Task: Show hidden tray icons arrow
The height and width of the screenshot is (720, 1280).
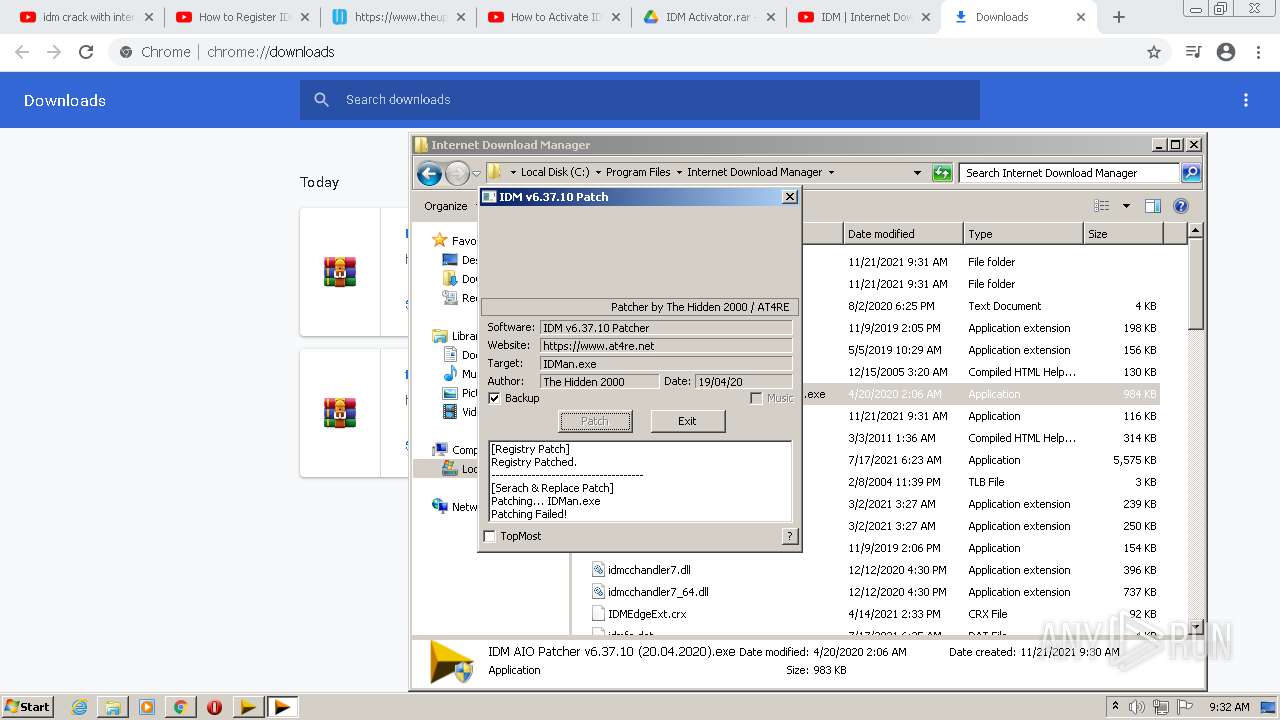Action: click(1115, 707)
